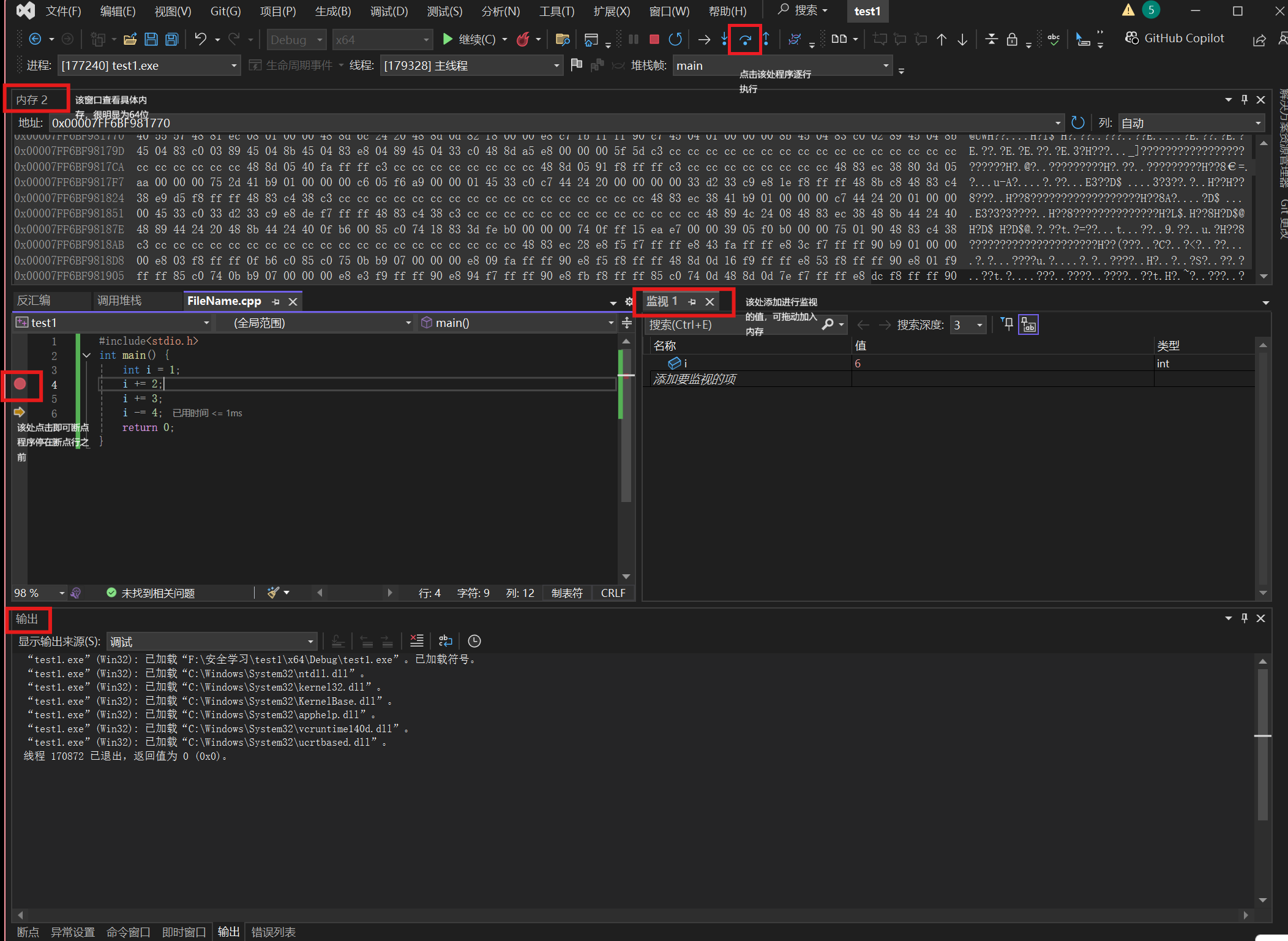
Task: Click the Step Into arrow icon
Action: point(725,40)
